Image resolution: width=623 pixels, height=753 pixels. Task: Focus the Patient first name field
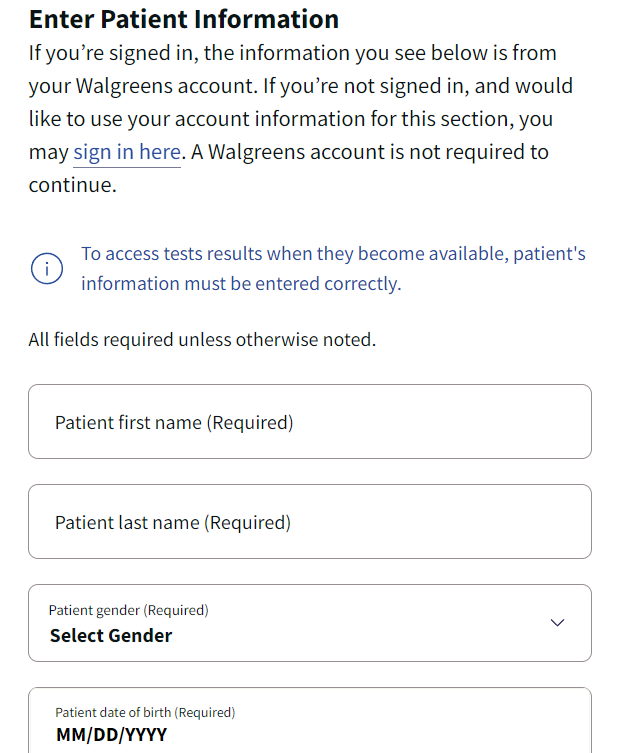point(310,422)
